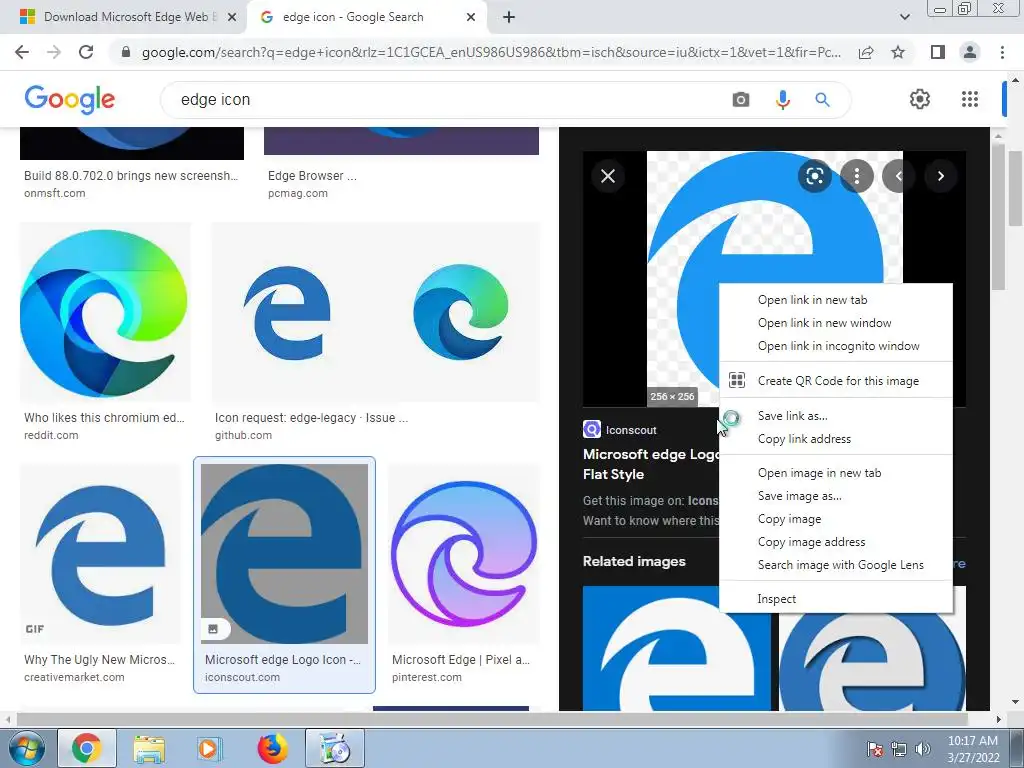Open a new browser tab
1024x768 pixels.
(x=509, y=17)
